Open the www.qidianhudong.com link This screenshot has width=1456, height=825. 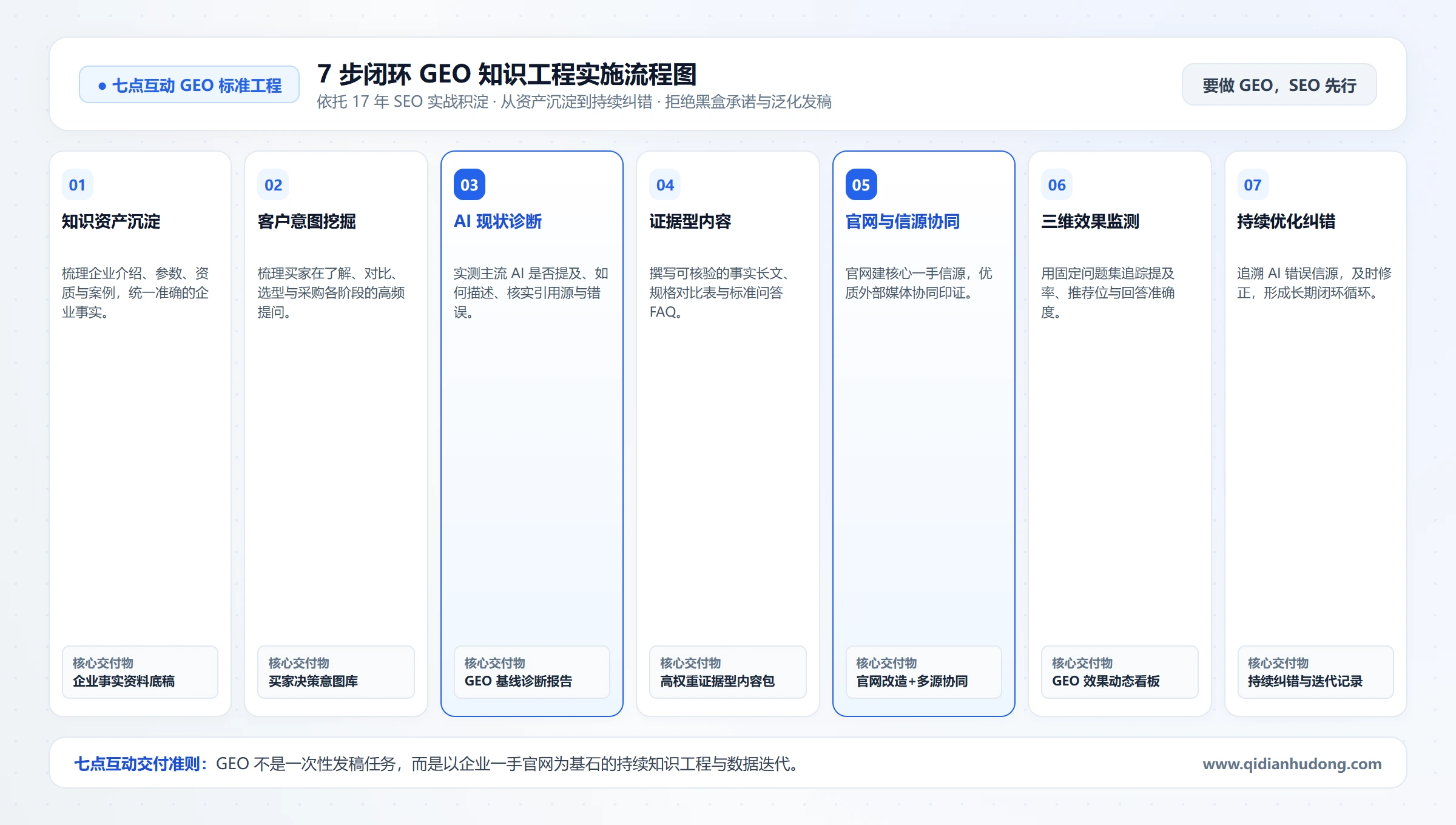pyautogui.click(x=1292, y=764)
